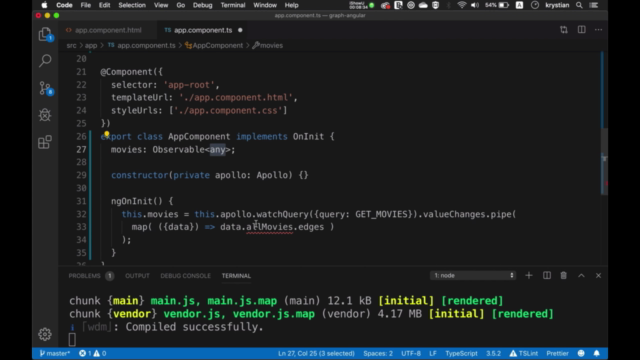Open the Source Control view

coord(45,88)
